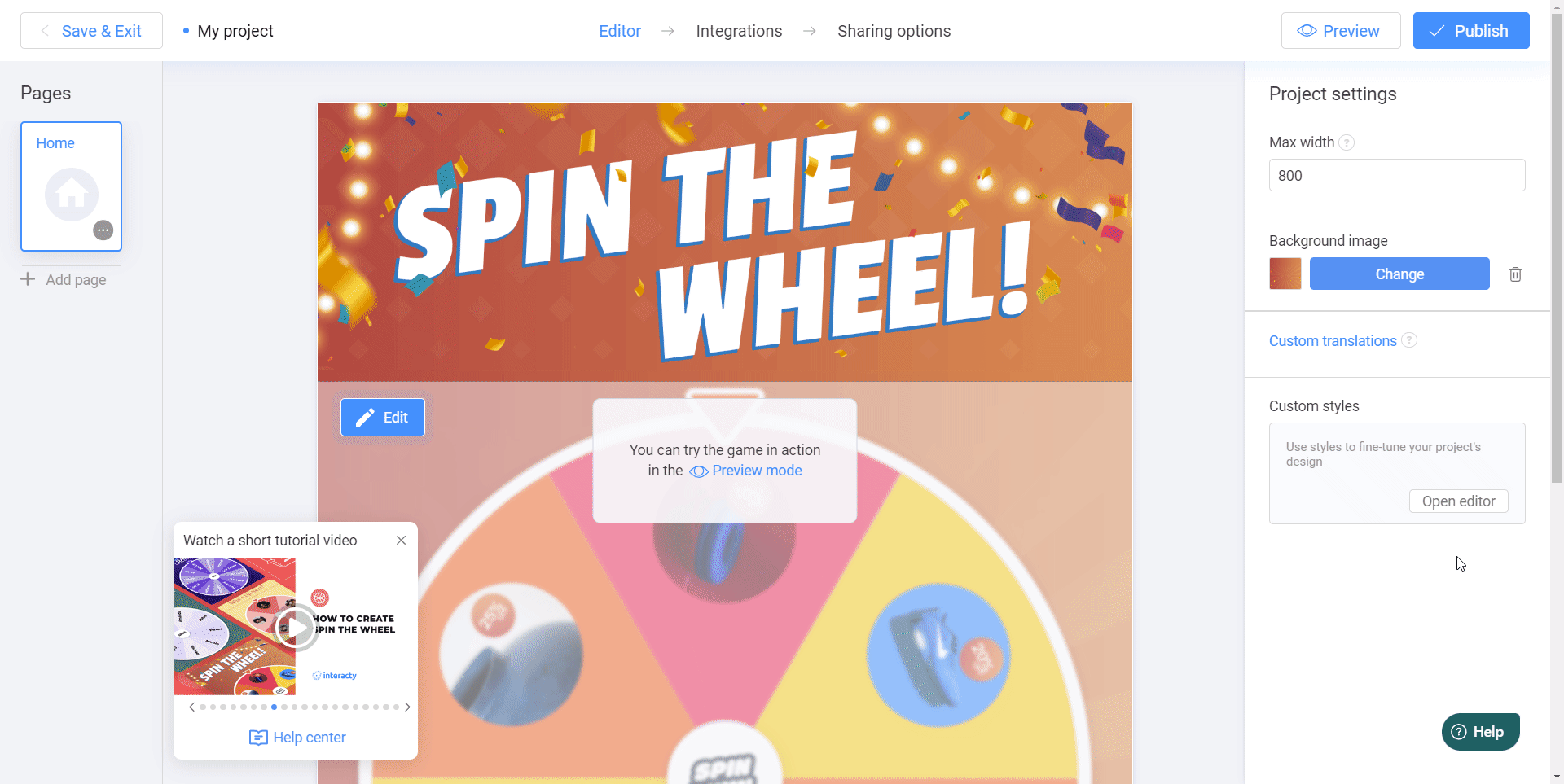Screen dimensions: 1564x784
Task: Click the Max width input field
Action: coord(1397,175)
